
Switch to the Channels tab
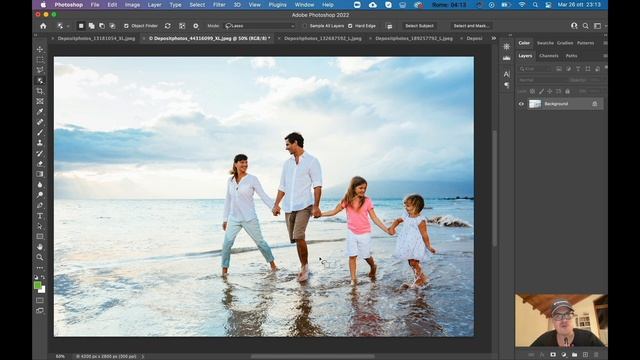click(x=549, y=56)
